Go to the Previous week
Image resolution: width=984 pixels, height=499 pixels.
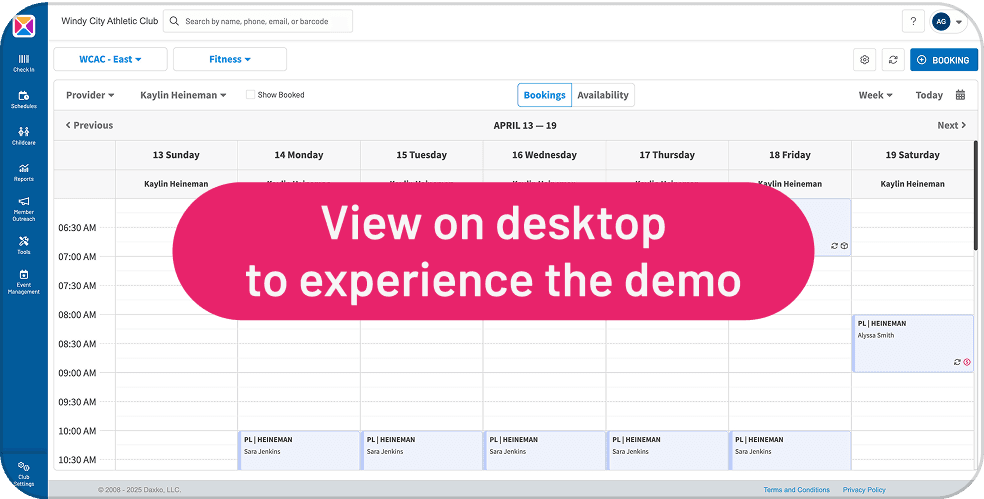point(89,125)
